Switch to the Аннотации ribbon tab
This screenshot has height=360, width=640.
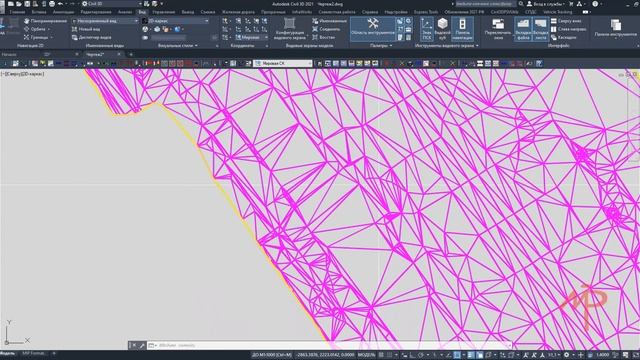point(63,12)
